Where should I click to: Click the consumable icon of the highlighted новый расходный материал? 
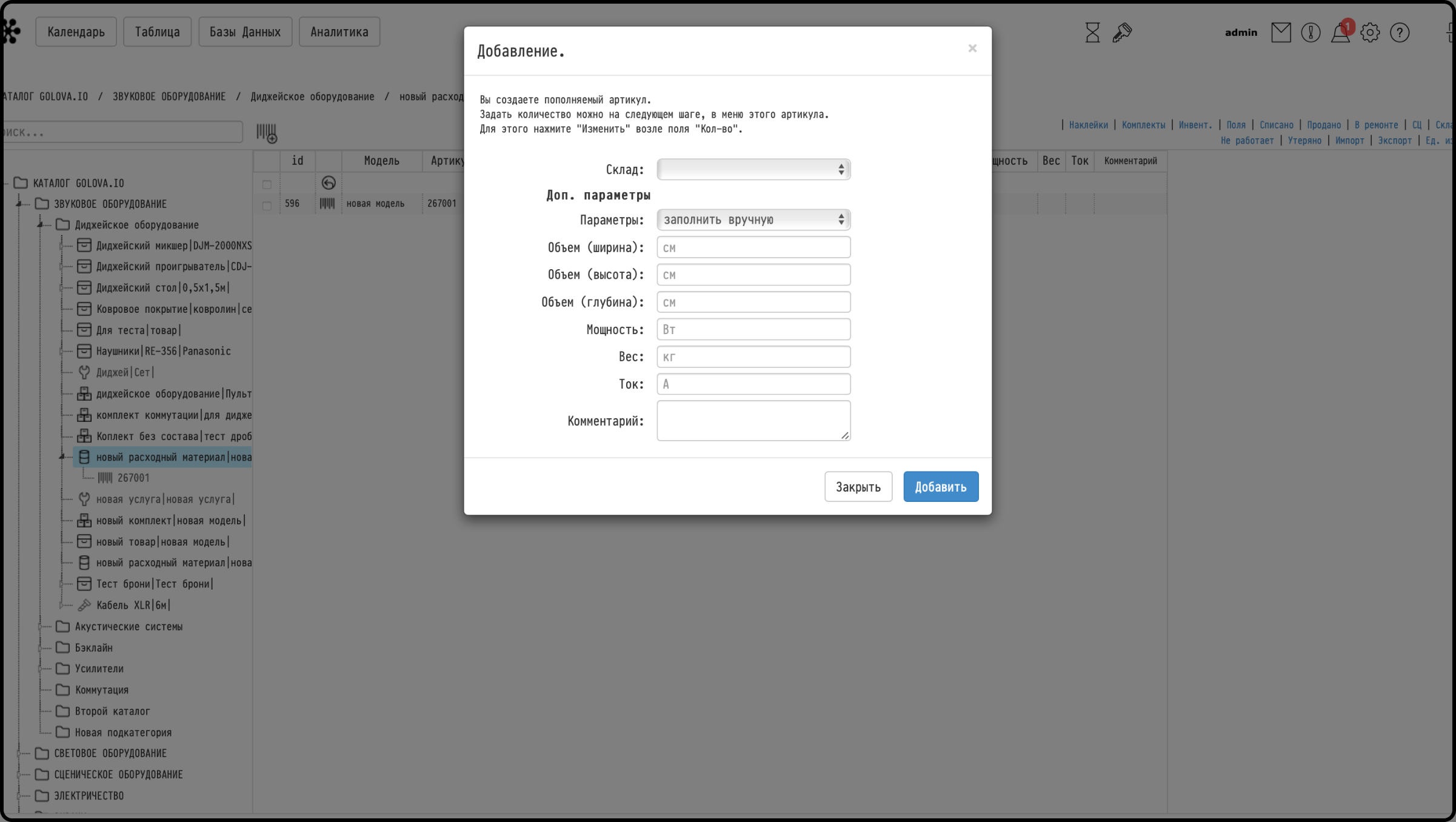coord(84,457)
